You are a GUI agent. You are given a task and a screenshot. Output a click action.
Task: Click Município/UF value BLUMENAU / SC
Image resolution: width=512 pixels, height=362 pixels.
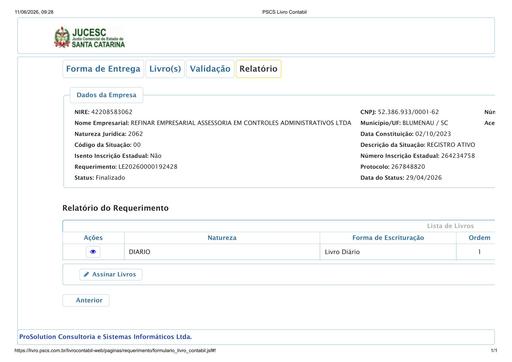click(x=425, y=123)
